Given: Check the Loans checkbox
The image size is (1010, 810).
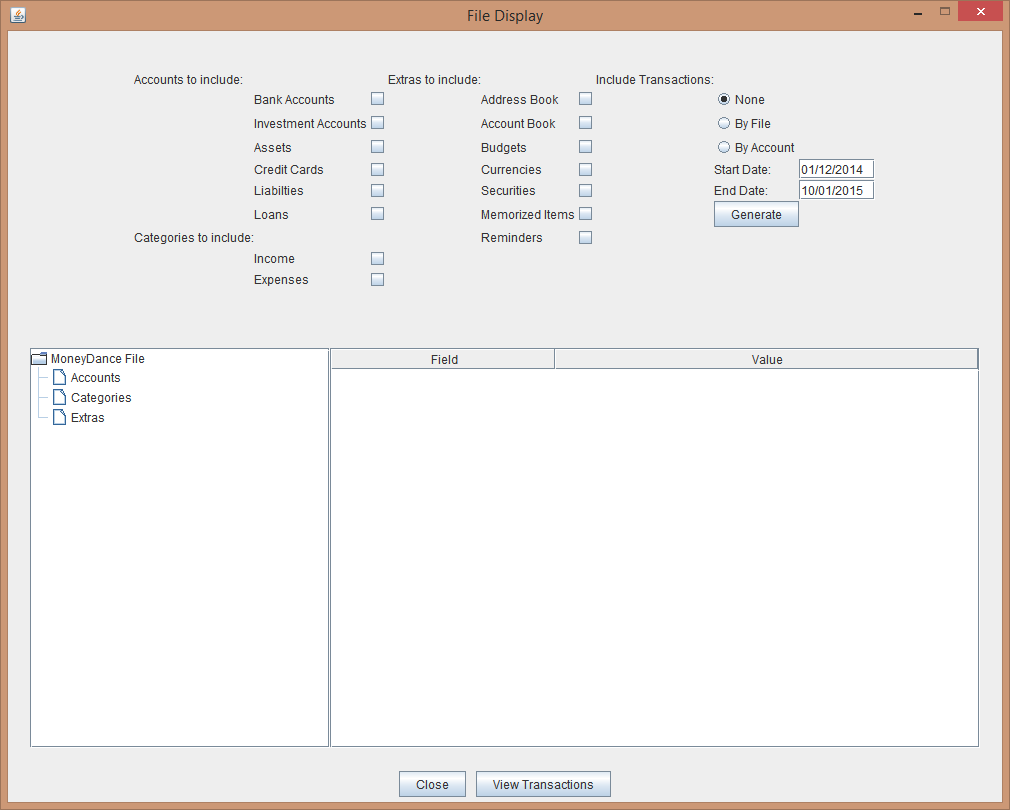Looking at the screenshot, I should coord(377,214).
